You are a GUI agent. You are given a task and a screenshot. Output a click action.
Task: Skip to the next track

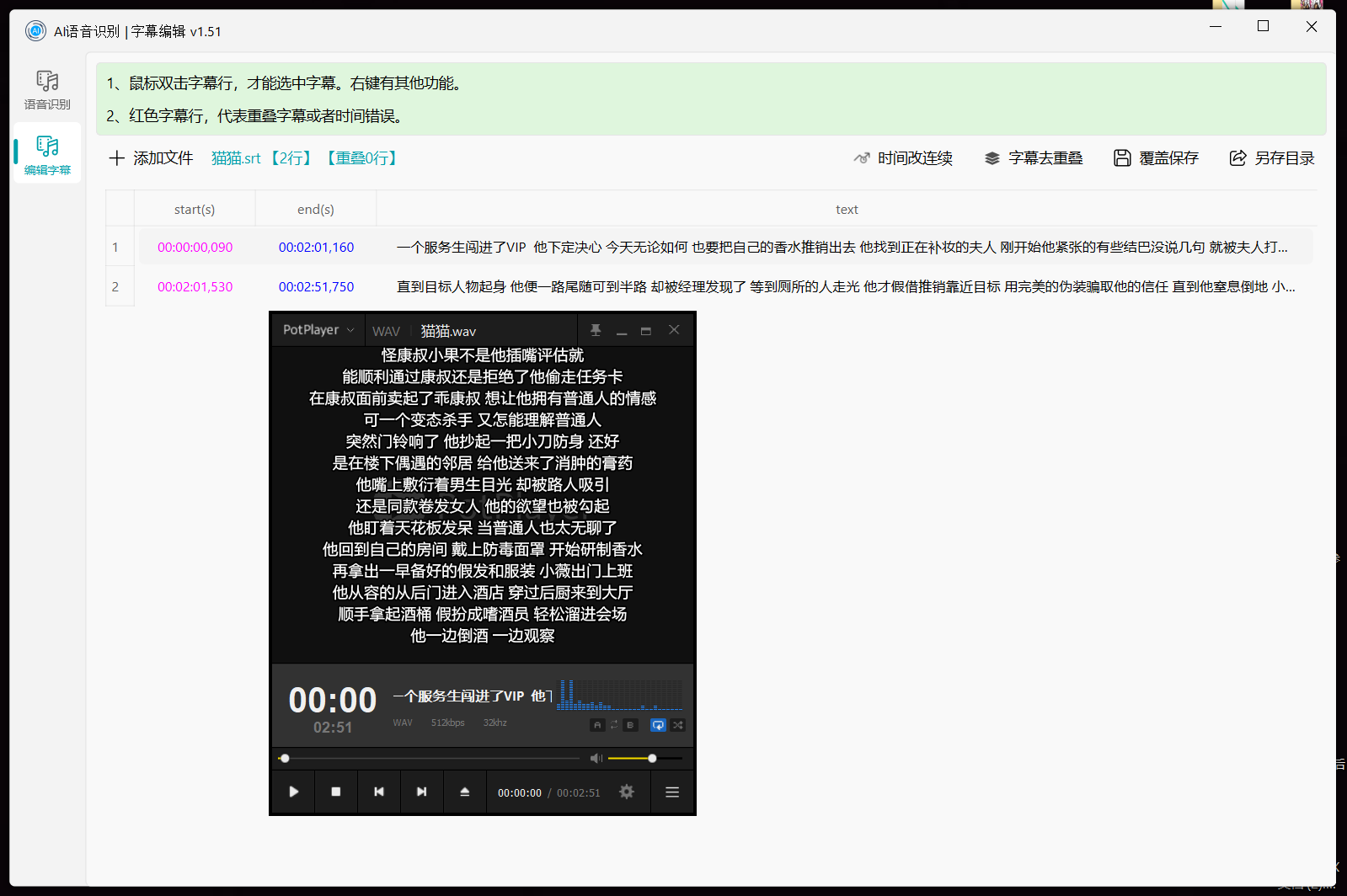pyautogui.click(x=422, y=792)
